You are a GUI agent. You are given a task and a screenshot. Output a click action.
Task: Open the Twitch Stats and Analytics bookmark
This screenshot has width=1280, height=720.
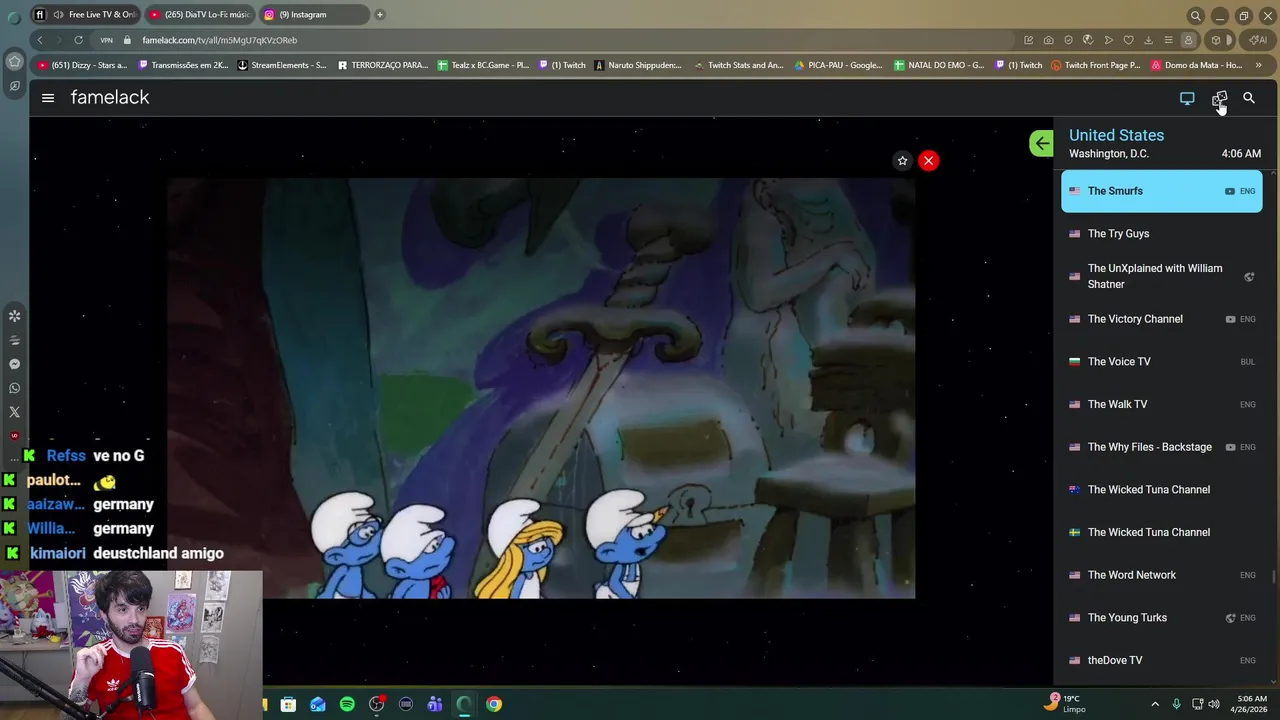[x=738, y=65]
